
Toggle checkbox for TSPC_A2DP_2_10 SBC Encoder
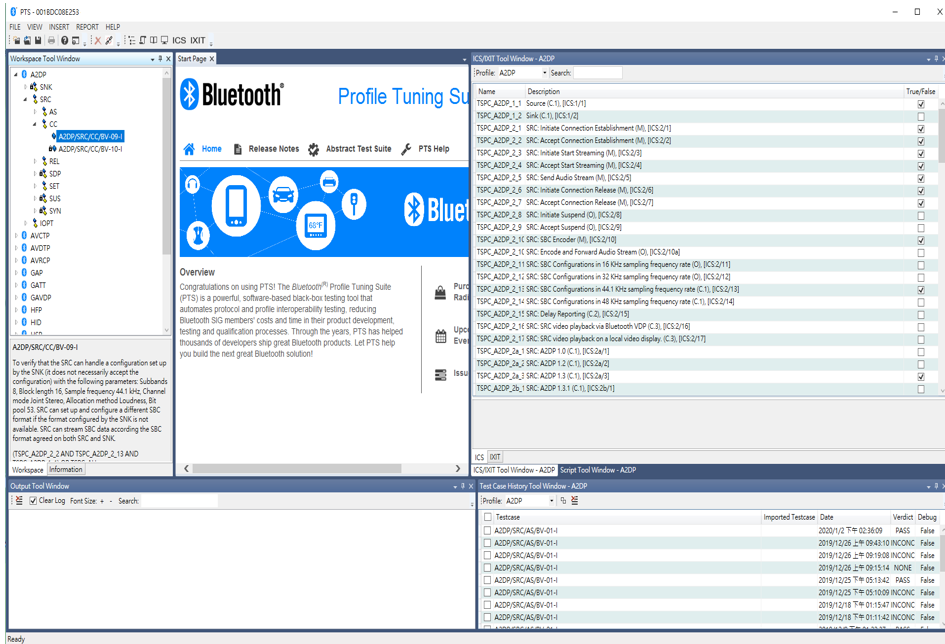click(921, 240)
